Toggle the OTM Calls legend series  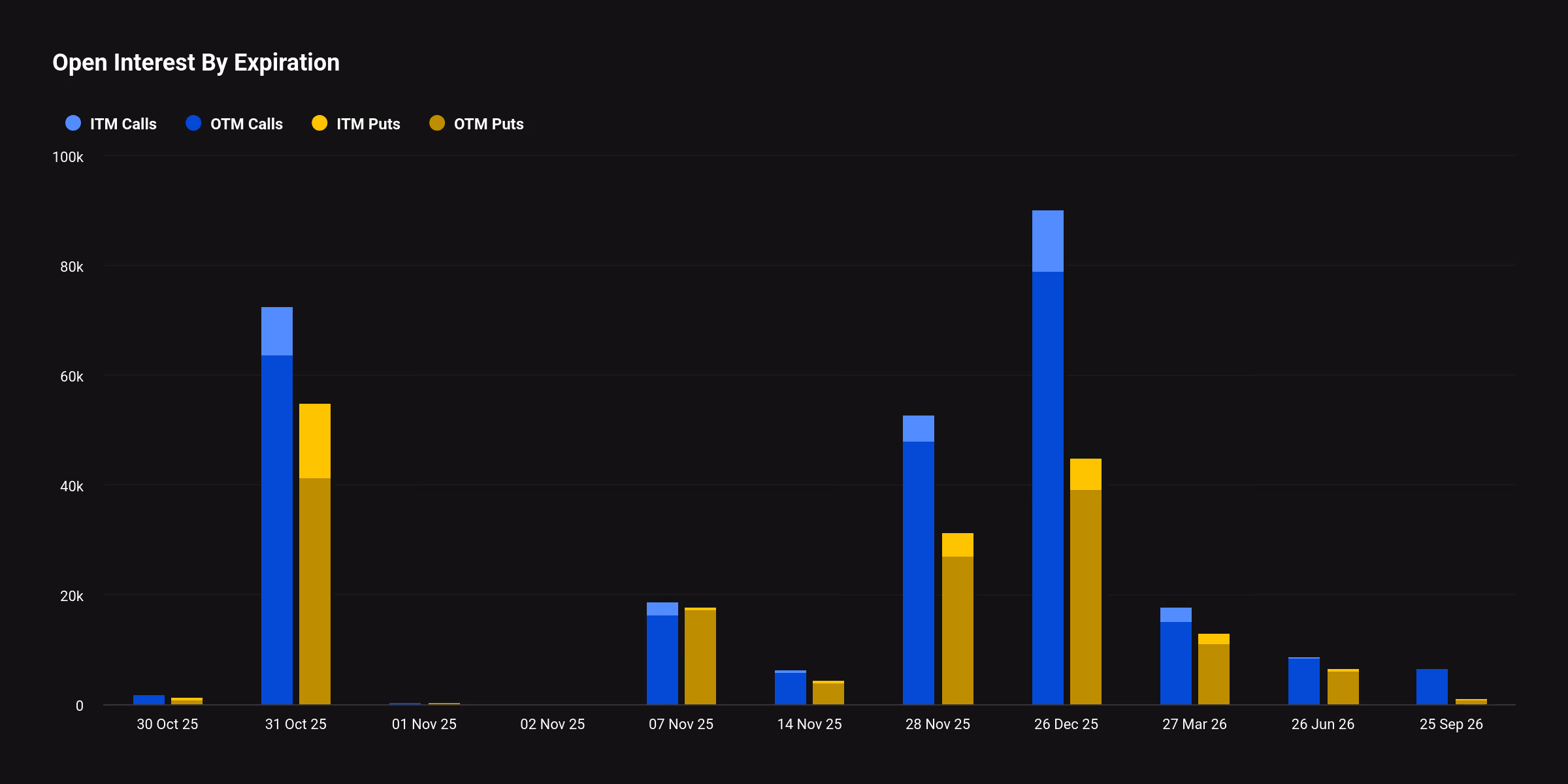(246, 124)
